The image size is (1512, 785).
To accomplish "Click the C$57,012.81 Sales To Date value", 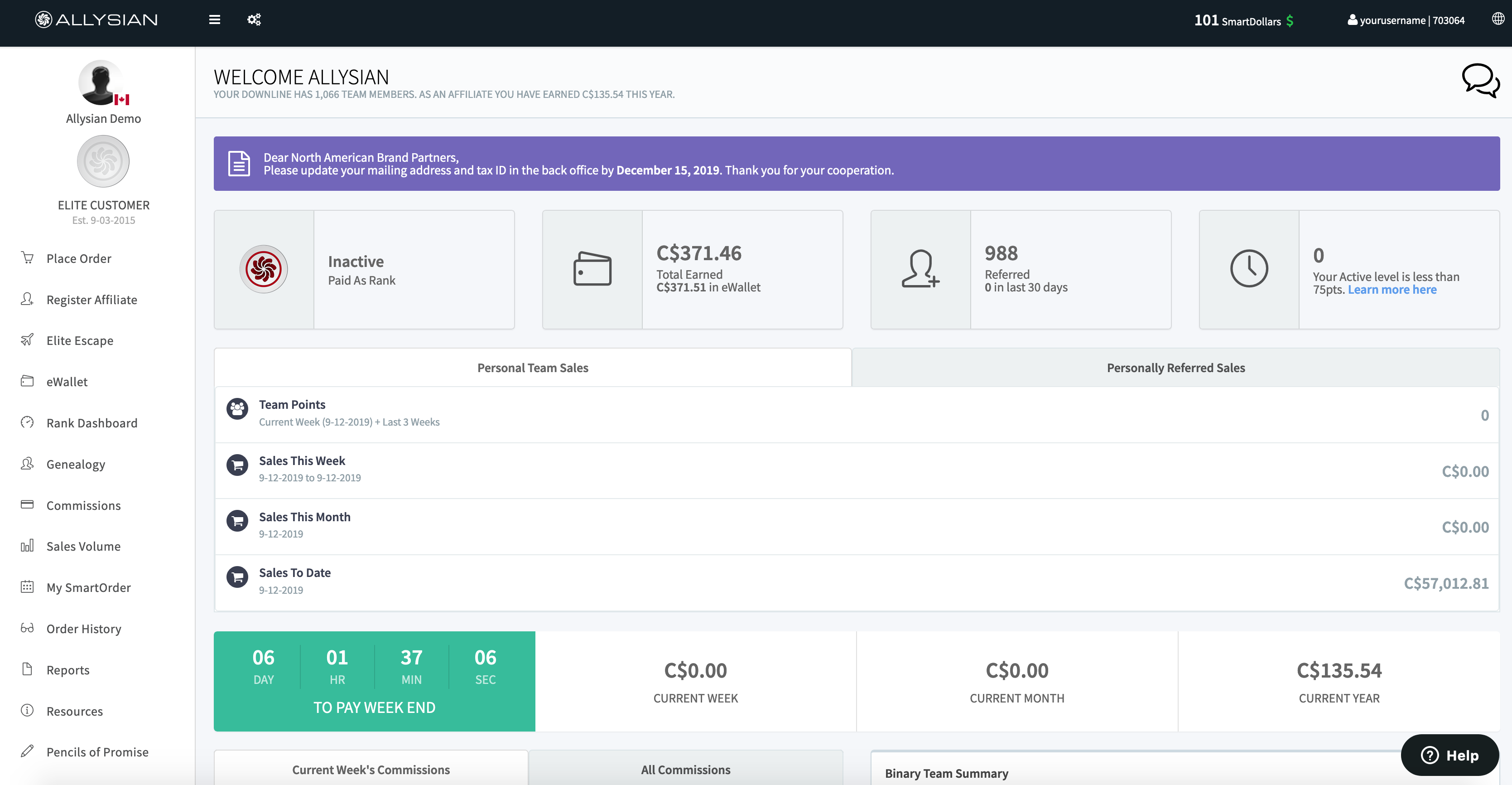I will coord(1446,583).
